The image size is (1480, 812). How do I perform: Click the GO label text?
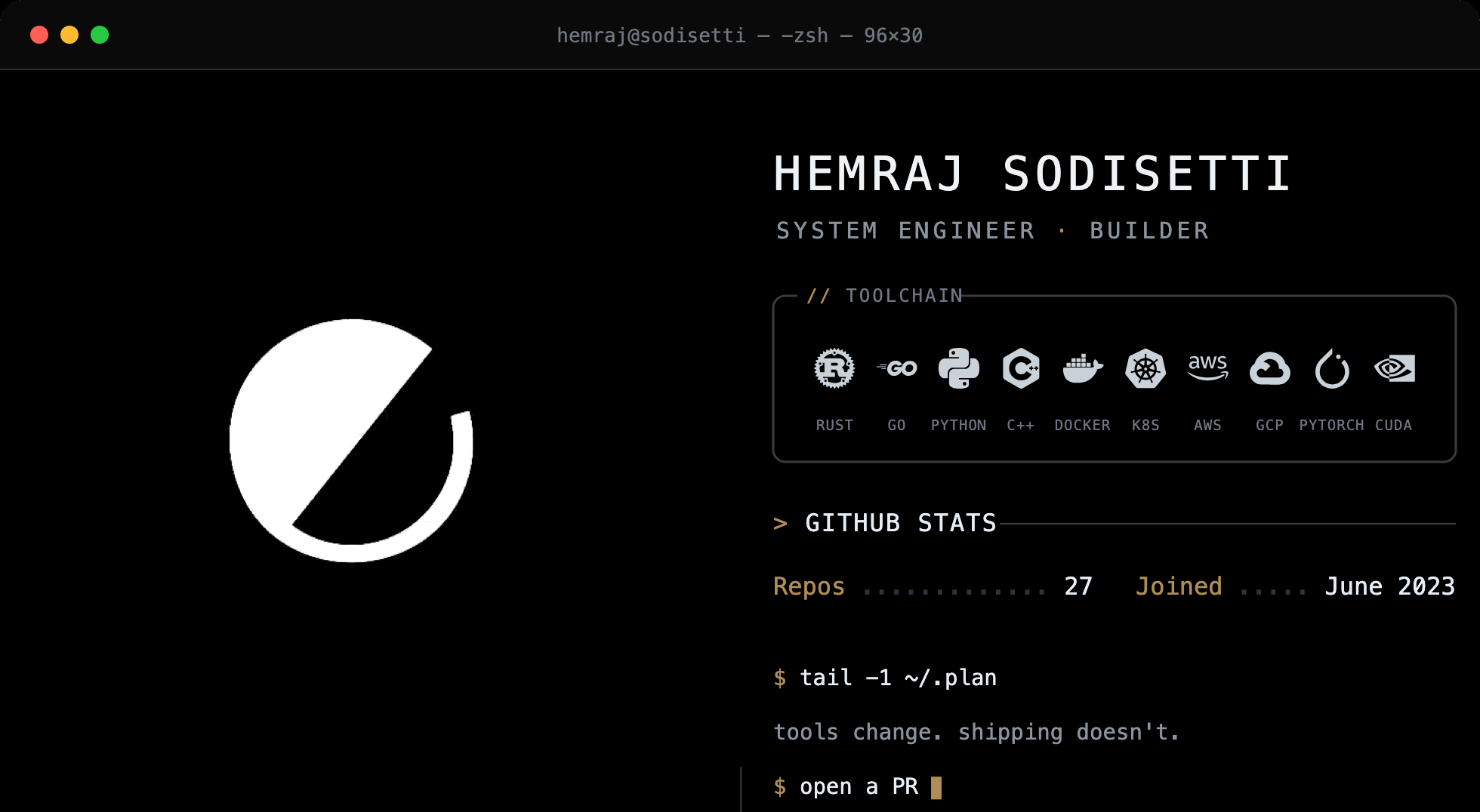pyautogui.click(x=896, y=425)
